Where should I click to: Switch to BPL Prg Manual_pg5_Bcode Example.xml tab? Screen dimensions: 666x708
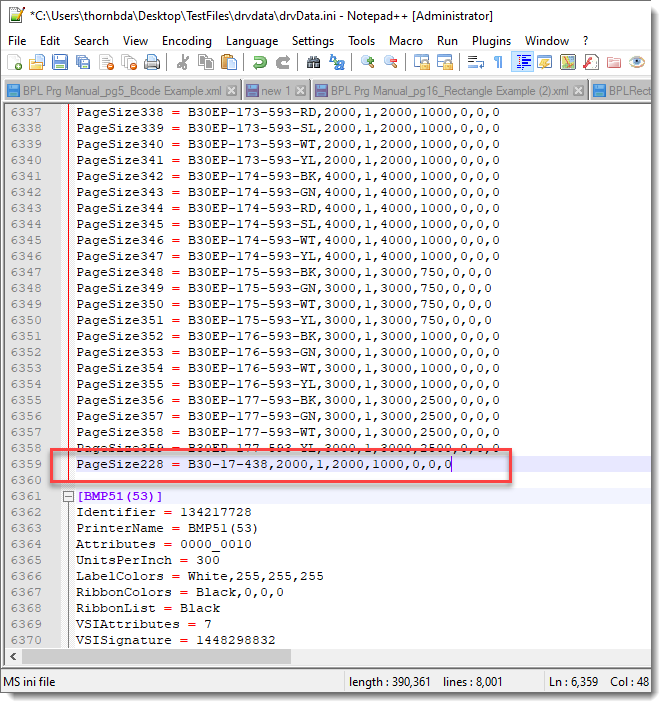[x=122, y=91]
